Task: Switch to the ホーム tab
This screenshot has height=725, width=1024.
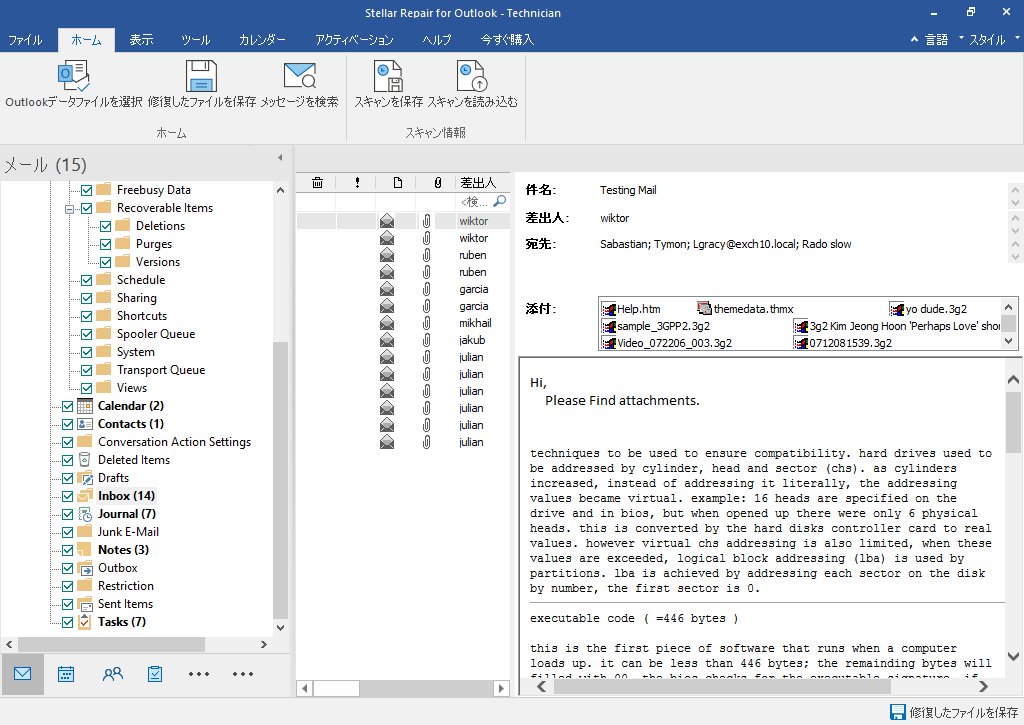Action: [x=86, y=40]
